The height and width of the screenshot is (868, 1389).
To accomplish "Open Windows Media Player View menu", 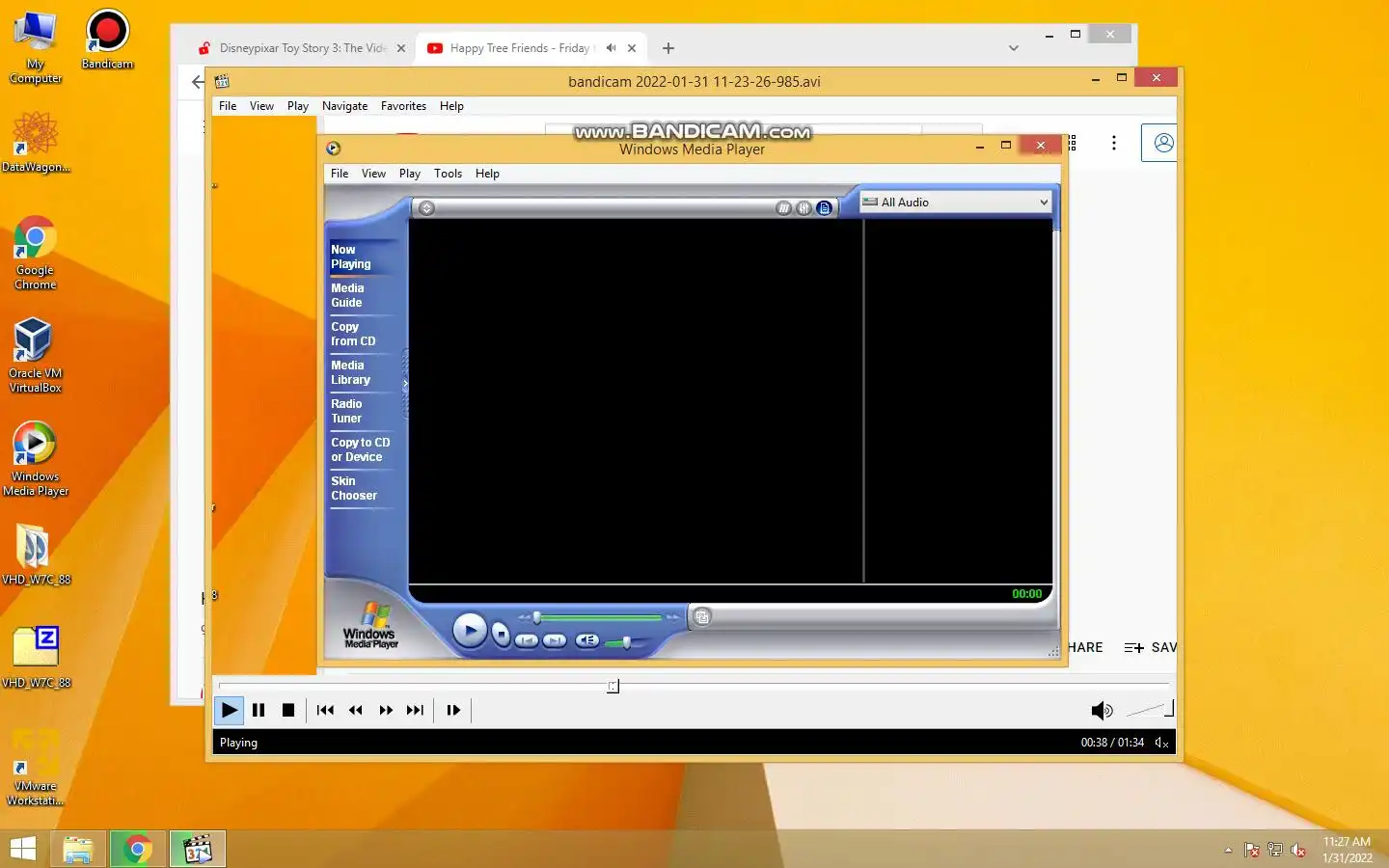I will [373, 174].
